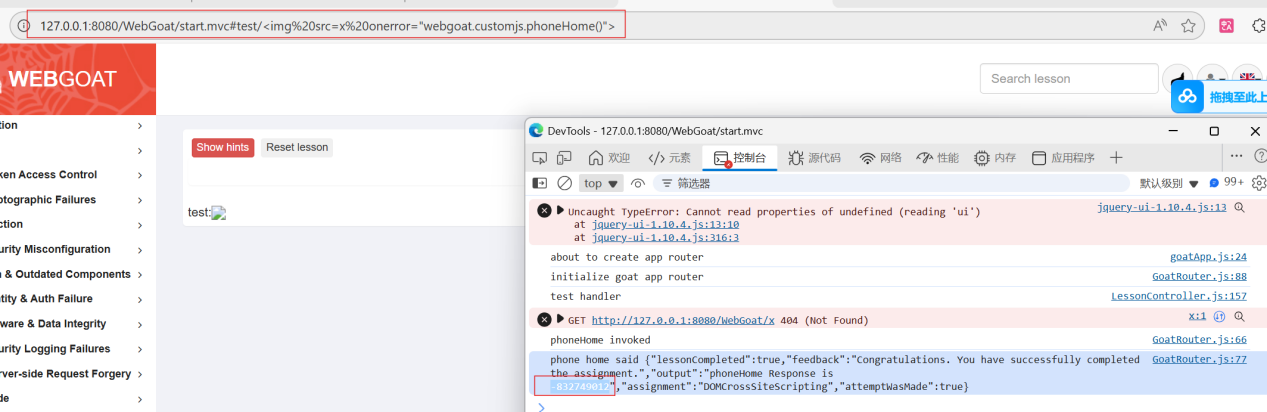Click the console prompt input arrow

[x=541, y=406]
